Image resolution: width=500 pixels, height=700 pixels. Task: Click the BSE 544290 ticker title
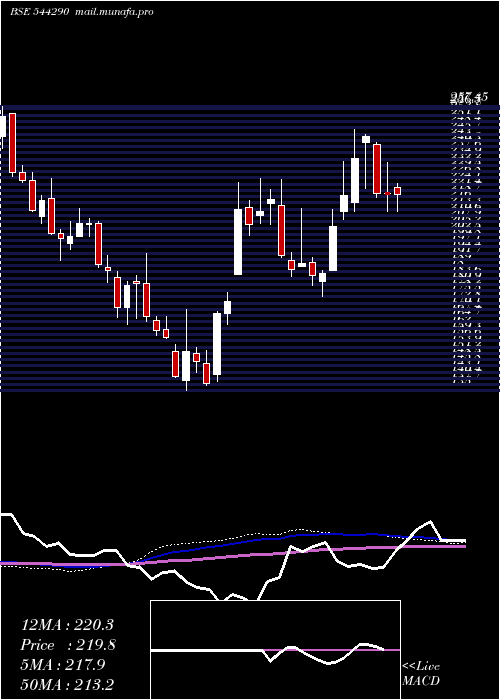click(x=39, y=12)
